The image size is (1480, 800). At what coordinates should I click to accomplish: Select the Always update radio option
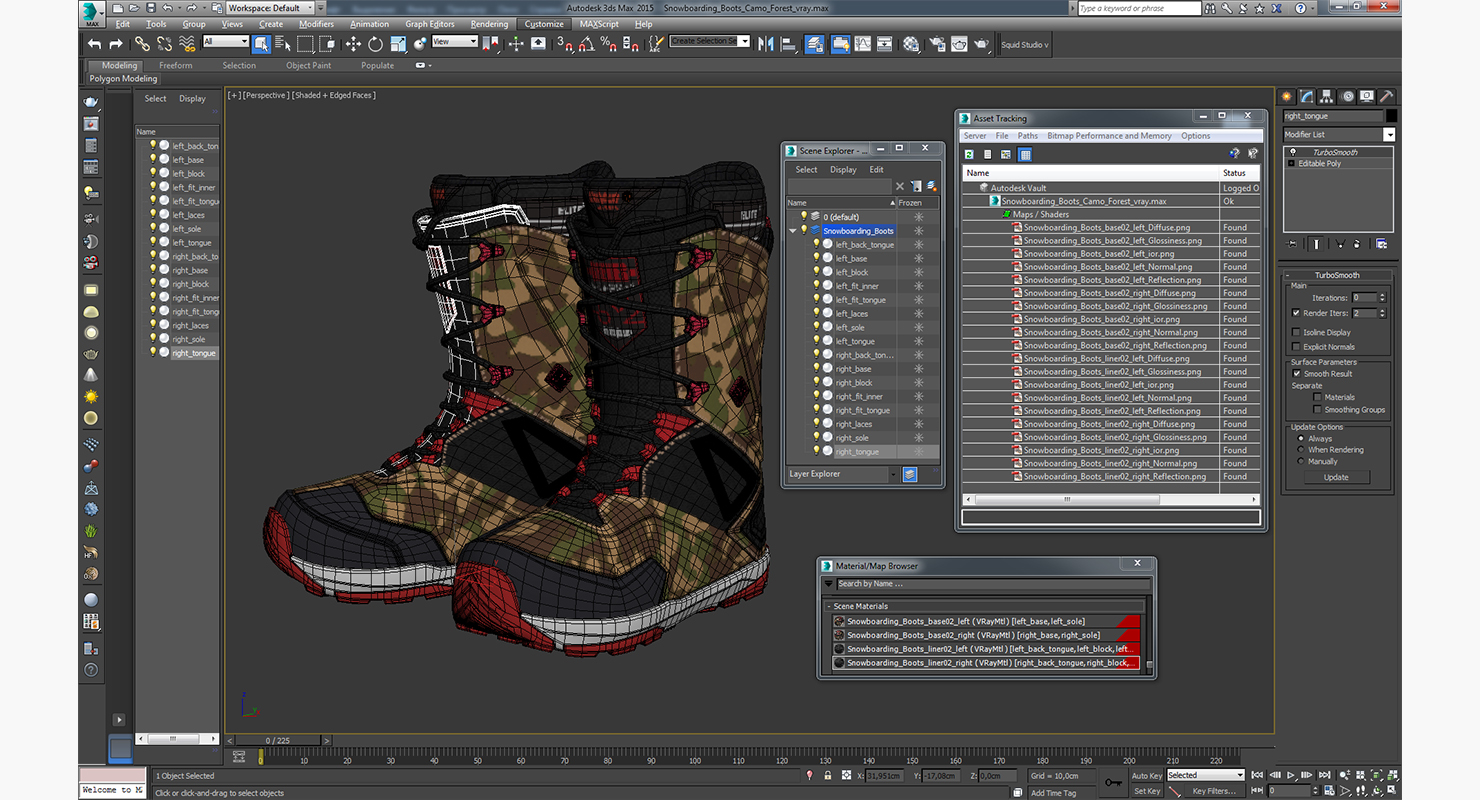1300,438
